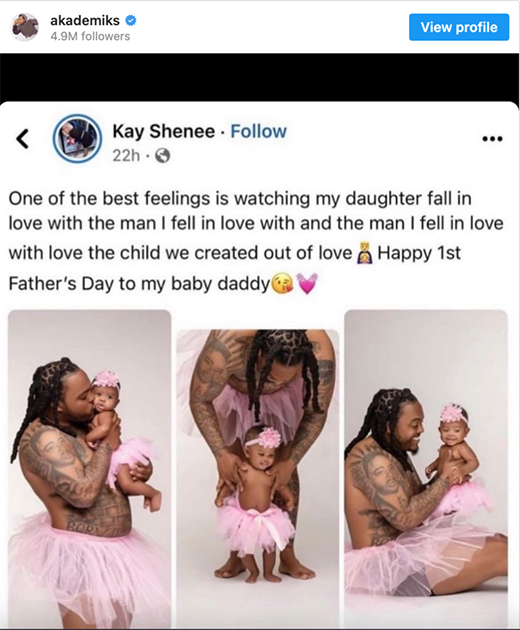The width and height of the screenshot is (520, 630).
Task: Open left photo of dad kissing baby
Action: pyautogui.click(x=89, y=469)
